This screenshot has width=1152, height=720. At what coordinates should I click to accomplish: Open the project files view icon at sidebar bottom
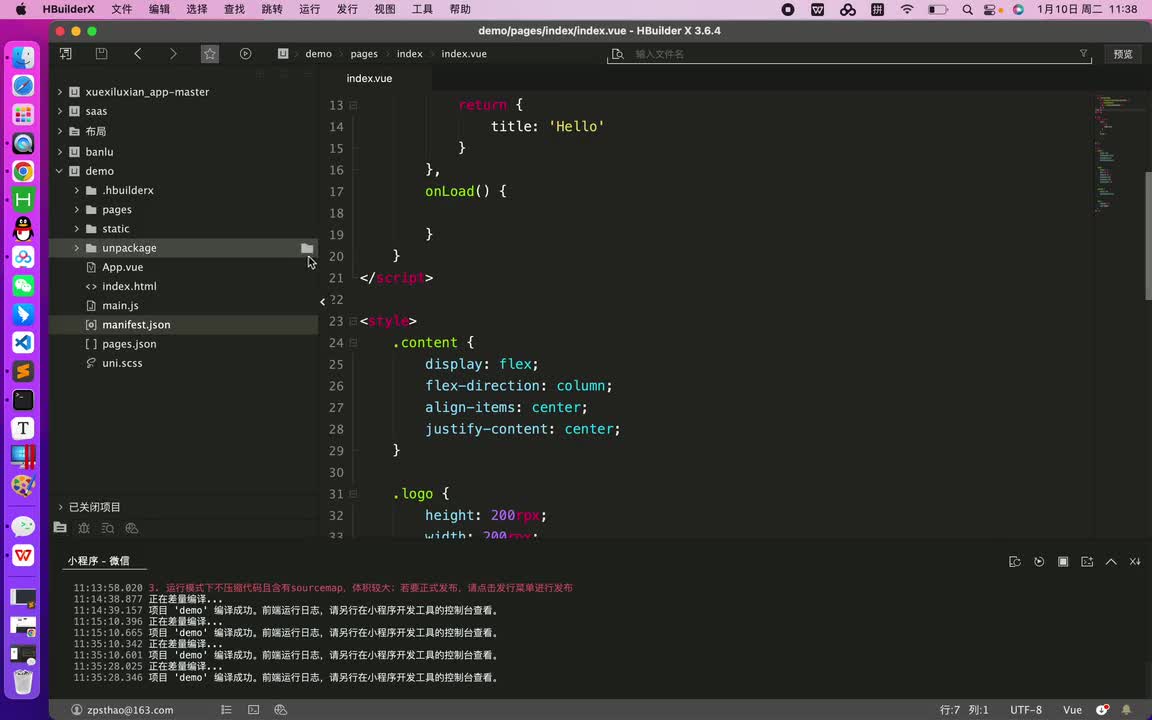(x=60, y=528)
